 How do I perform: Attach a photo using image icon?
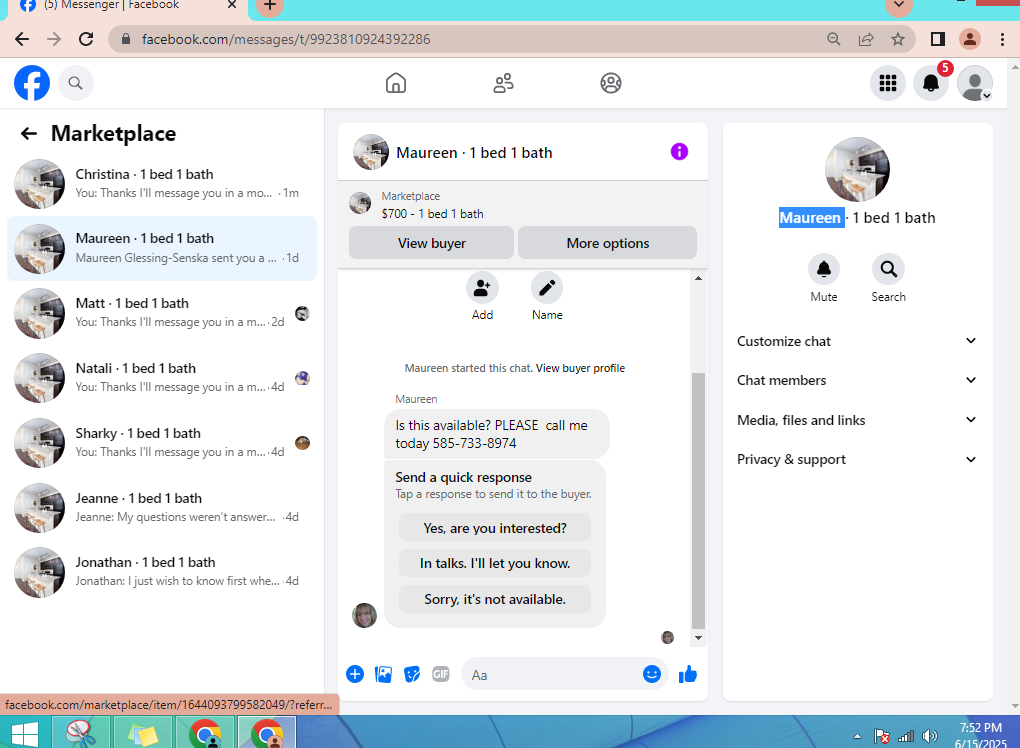coord(383,675)
